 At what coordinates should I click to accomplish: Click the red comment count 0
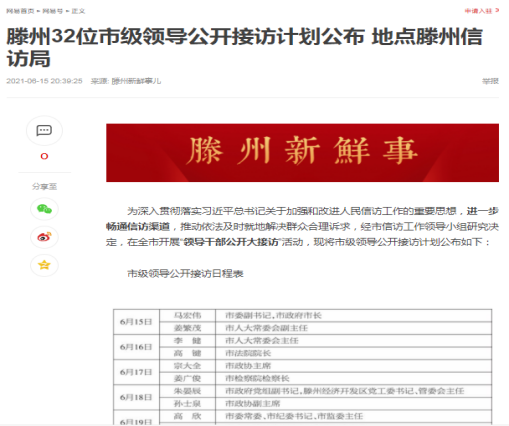coord(44,156)
